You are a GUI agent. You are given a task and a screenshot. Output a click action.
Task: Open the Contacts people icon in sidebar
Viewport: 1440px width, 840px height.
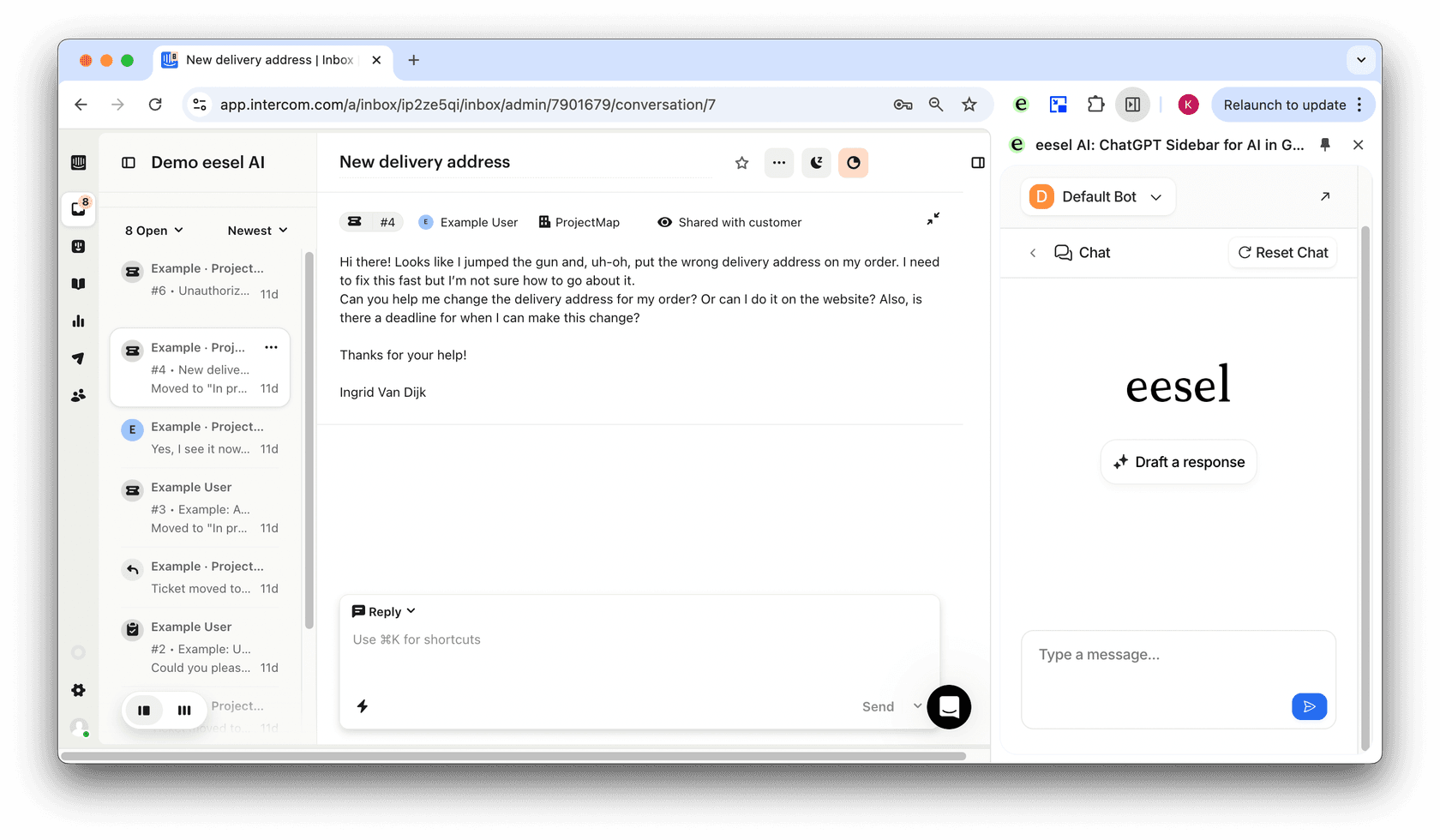click(x=78, y=395)
